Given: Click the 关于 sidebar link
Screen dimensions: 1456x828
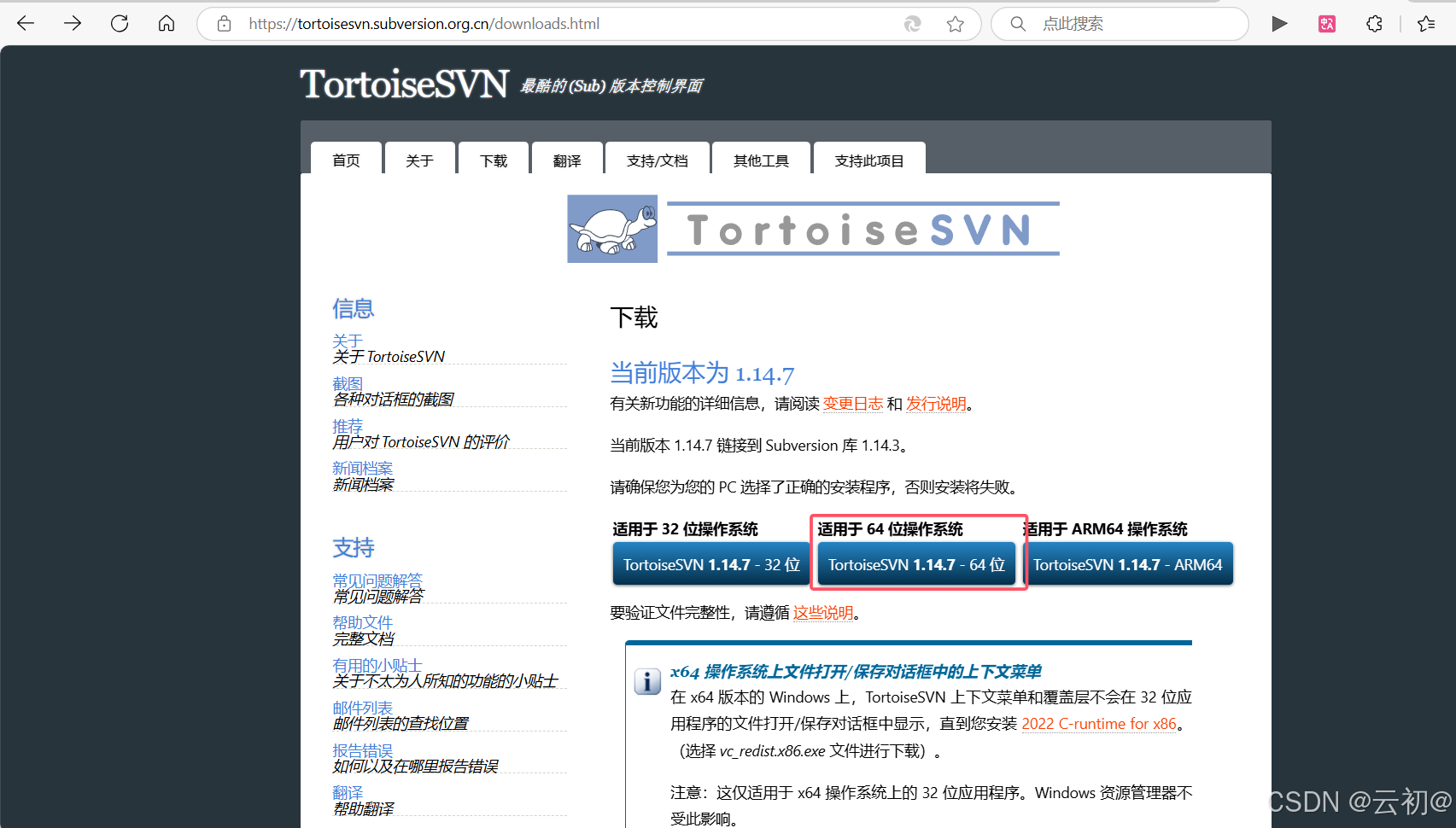Looking at the screenshot, I should [x=348, y=341].
